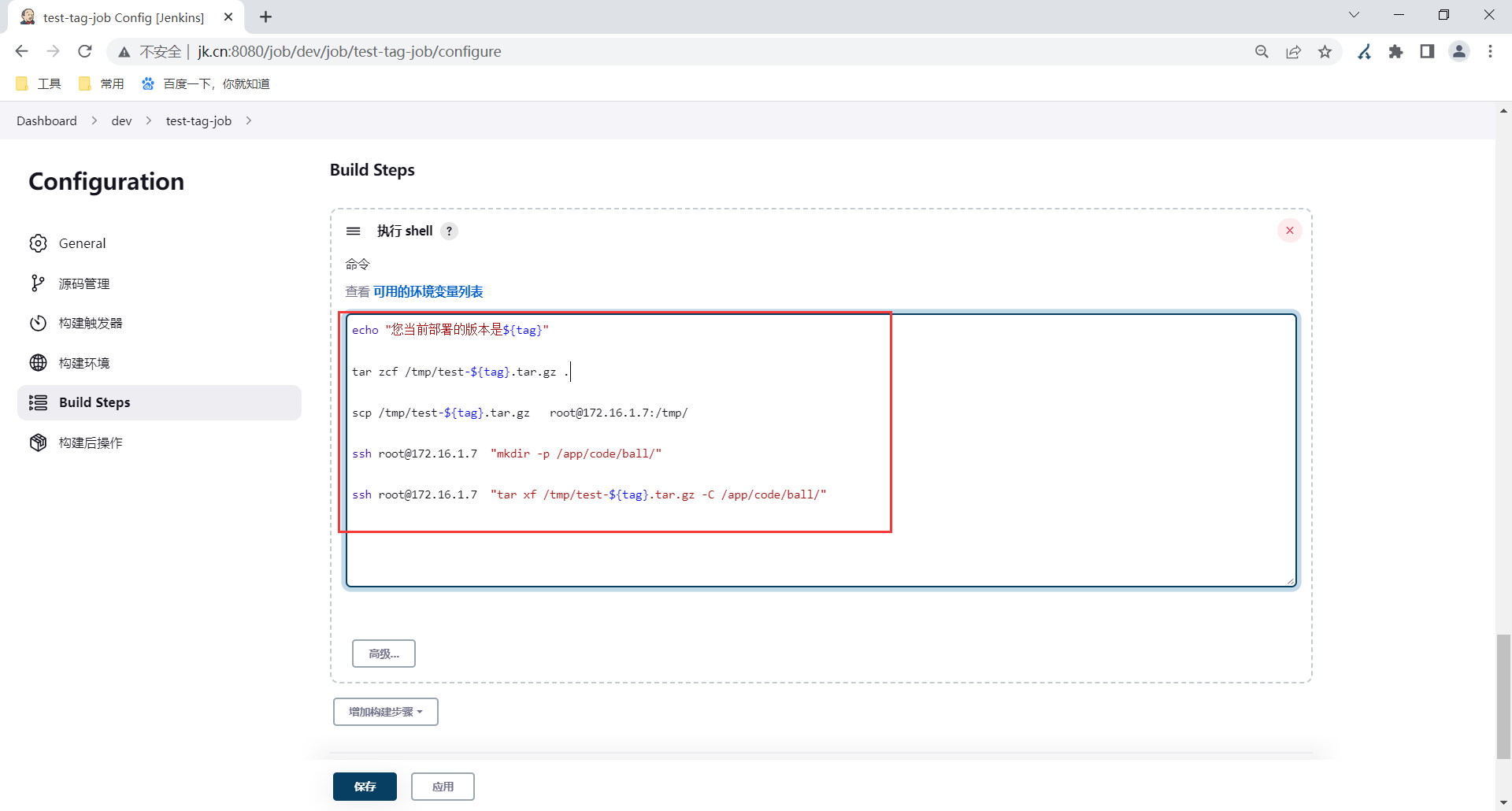The image size is (1512, 811).
Task: Click the scrollbar up arrow
Action: click(x=1503, y=111)
